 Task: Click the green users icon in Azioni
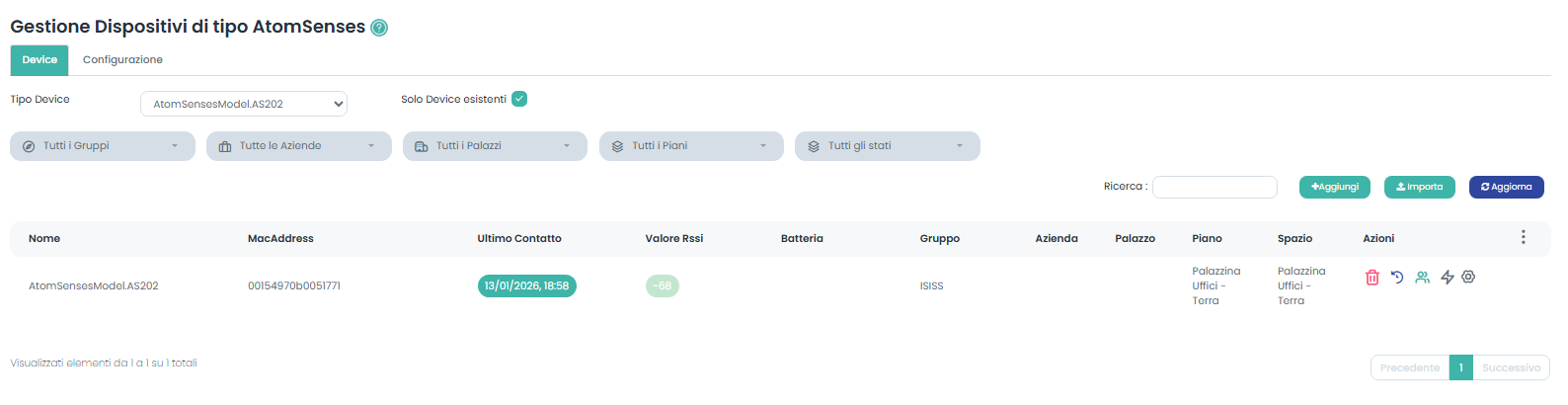1422,278
